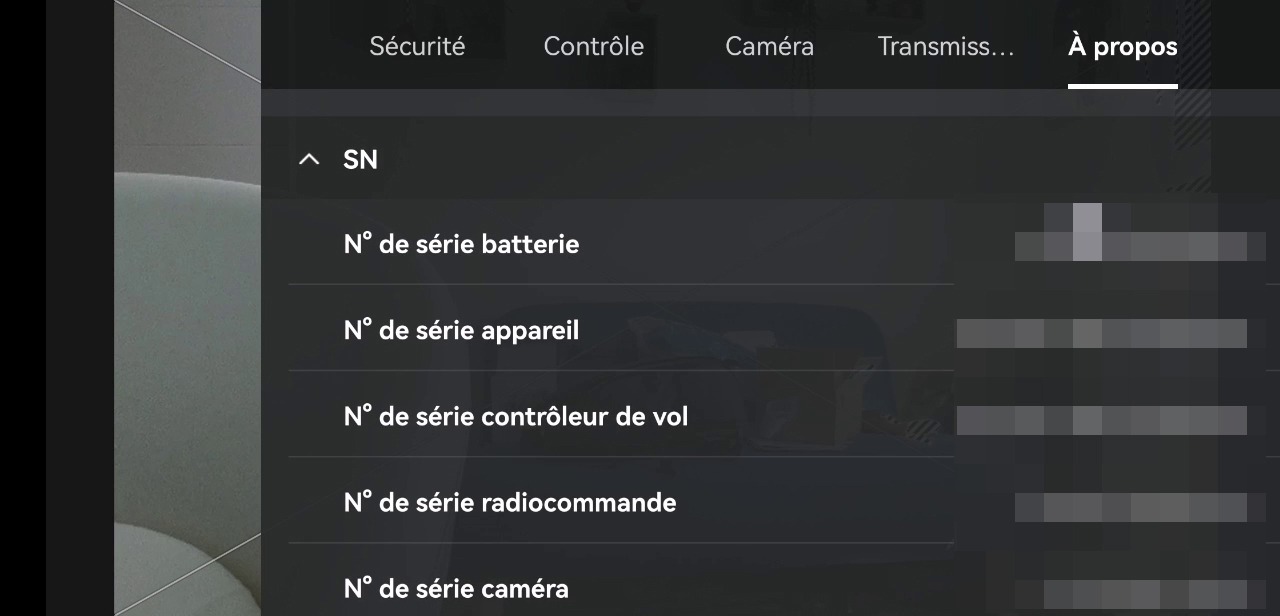1280x616 pixels.
Task: Collapse the SN section chevron
Action: (309, 160)
